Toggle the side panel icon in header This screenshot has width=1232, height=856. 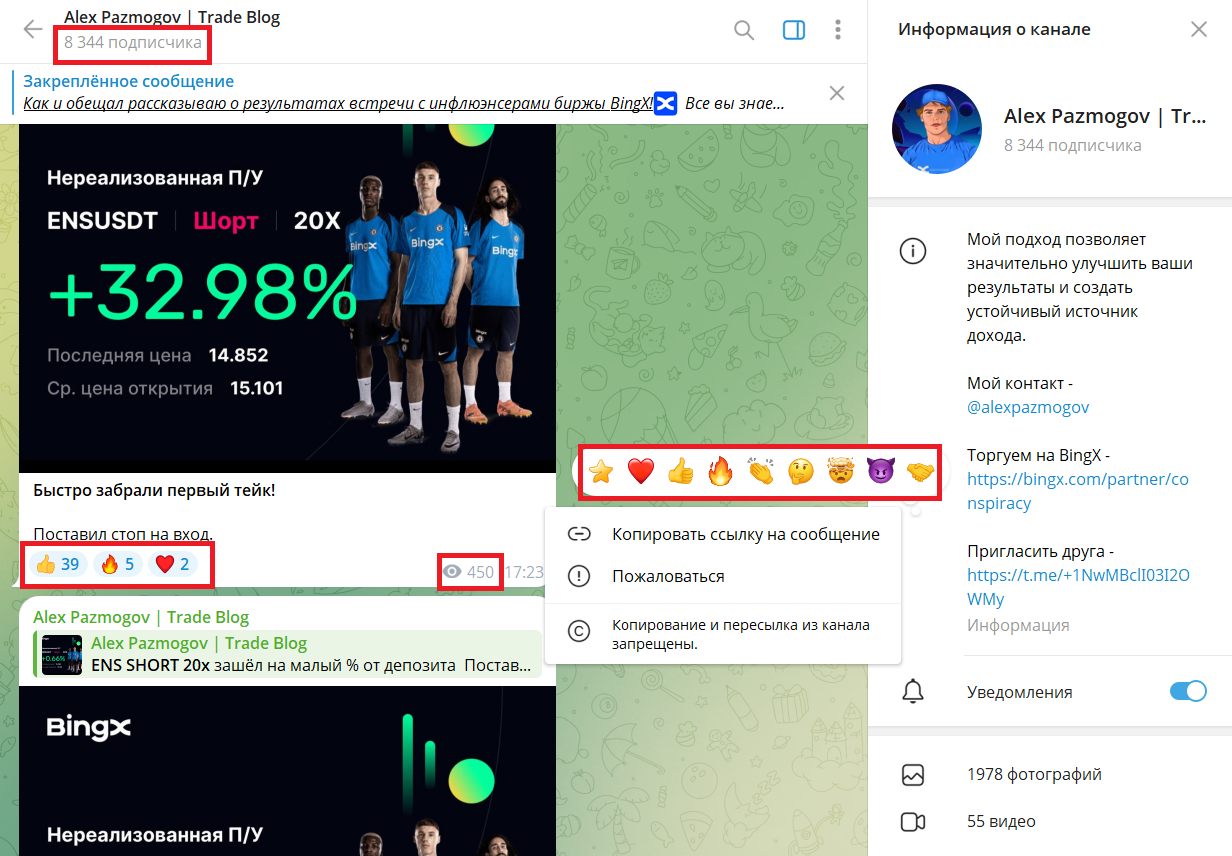pos(794,30)
